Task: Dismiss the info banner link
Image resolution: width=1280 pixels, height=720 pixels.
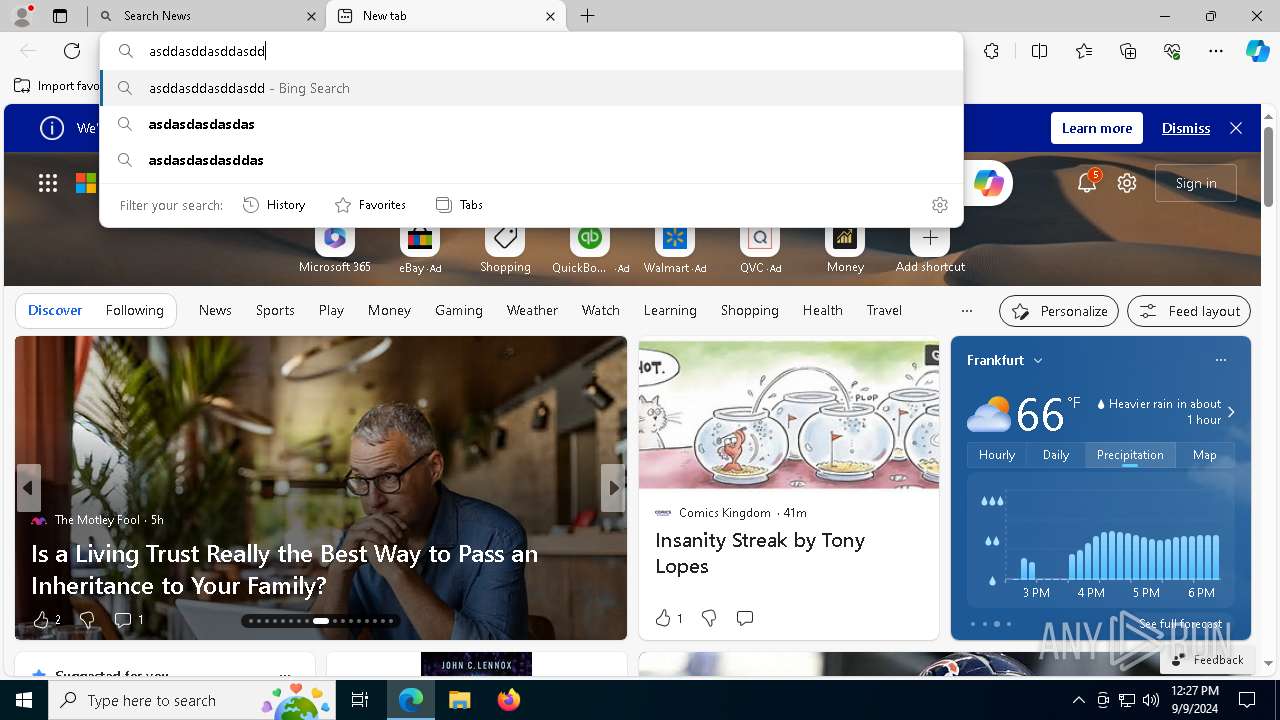Action: coord(1186,128)
